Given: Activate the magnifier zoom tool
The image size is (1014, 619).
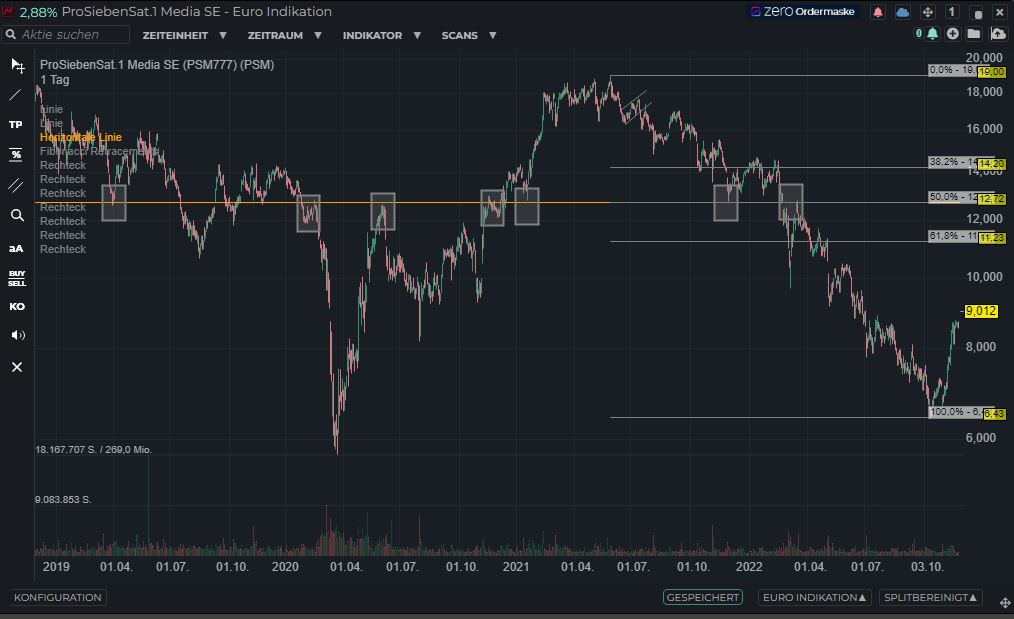Looking at the screenshot, I should [16, 215].
